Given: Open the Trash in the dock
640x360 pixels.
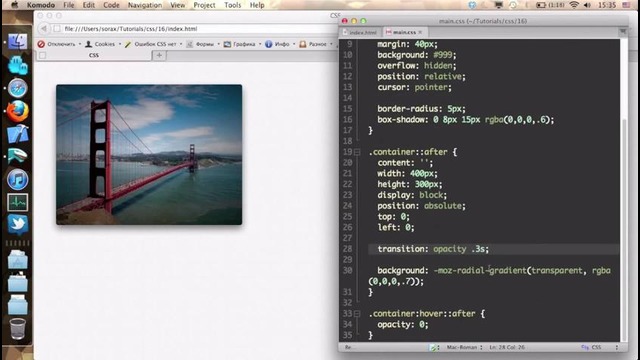Looking at the screenshot, I should pyautogui.click(x=18, y=328).
